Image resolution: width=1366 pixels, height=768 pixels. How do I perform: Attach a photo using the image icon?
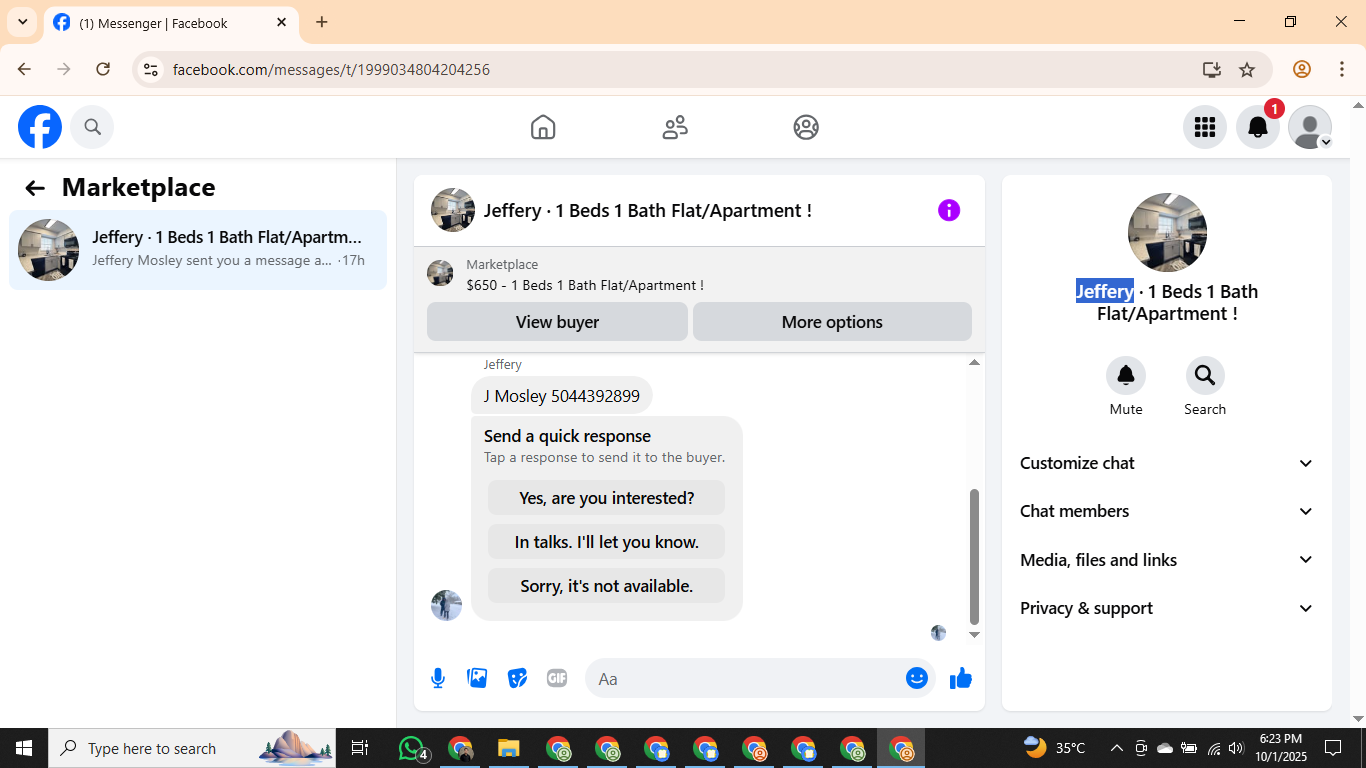click(x=478, y=678)
